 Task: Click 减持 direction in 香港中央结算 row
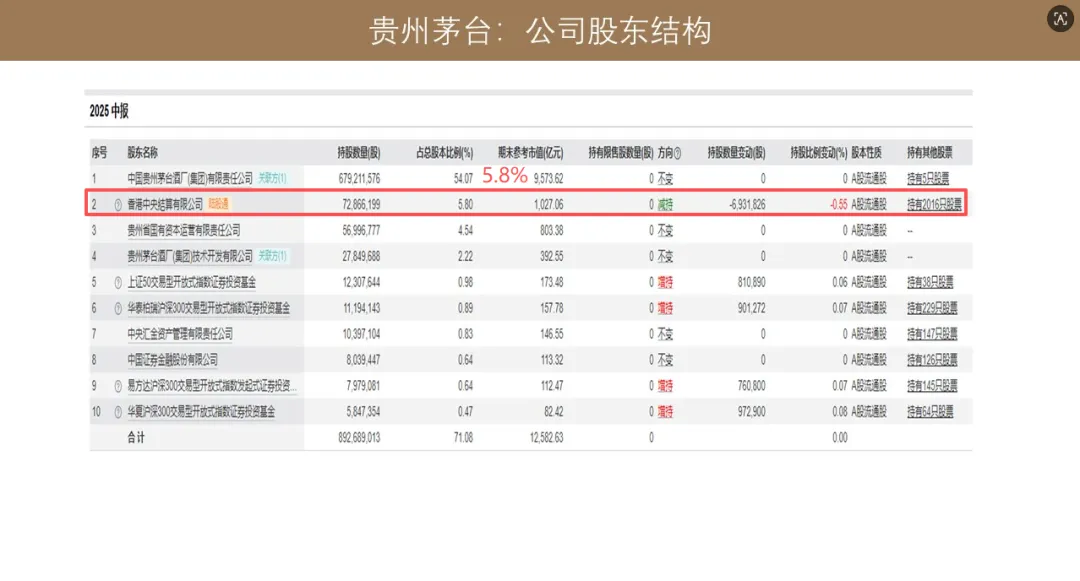[x=665, y=204]
